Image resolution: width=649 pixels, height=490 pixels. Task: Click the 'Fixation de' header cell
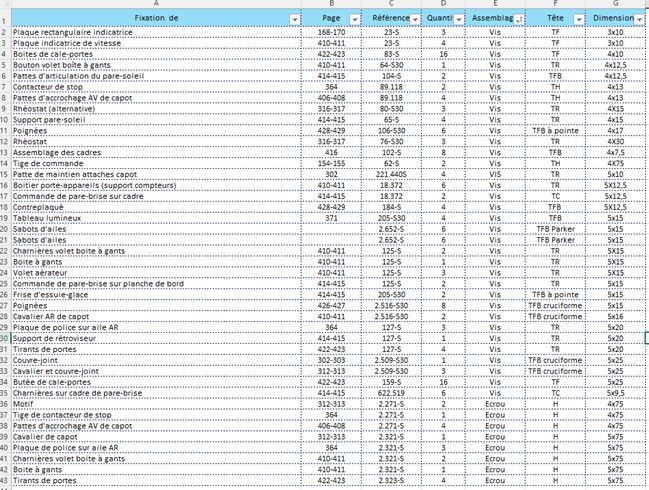tap(156, 18)
